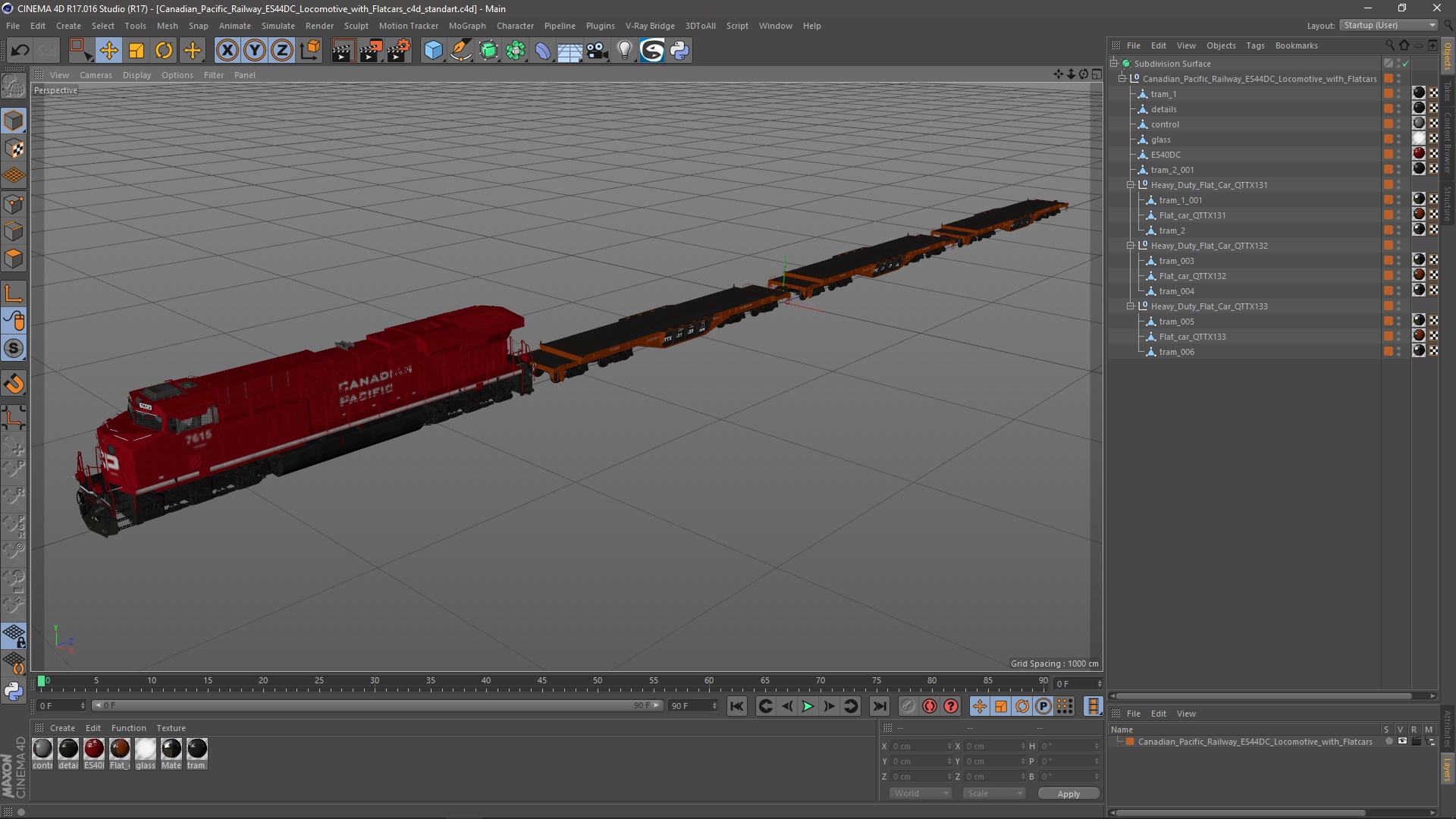Viewport: 1456px width, 819px height.
Task: Select the ES40DC object in tree
Action: click(1166, 154)
